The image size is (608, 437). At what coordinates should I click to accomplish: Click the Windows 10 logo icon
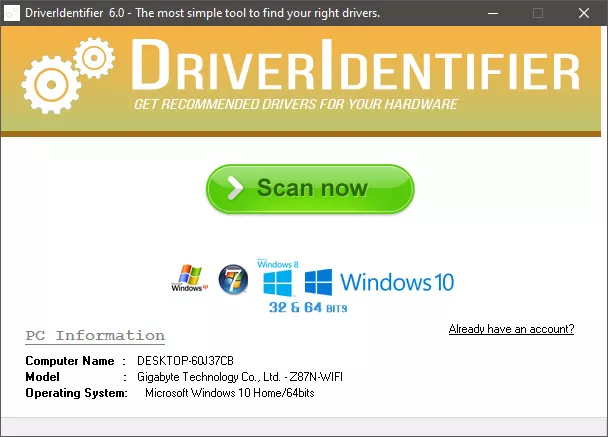click(x=379, y=282)
